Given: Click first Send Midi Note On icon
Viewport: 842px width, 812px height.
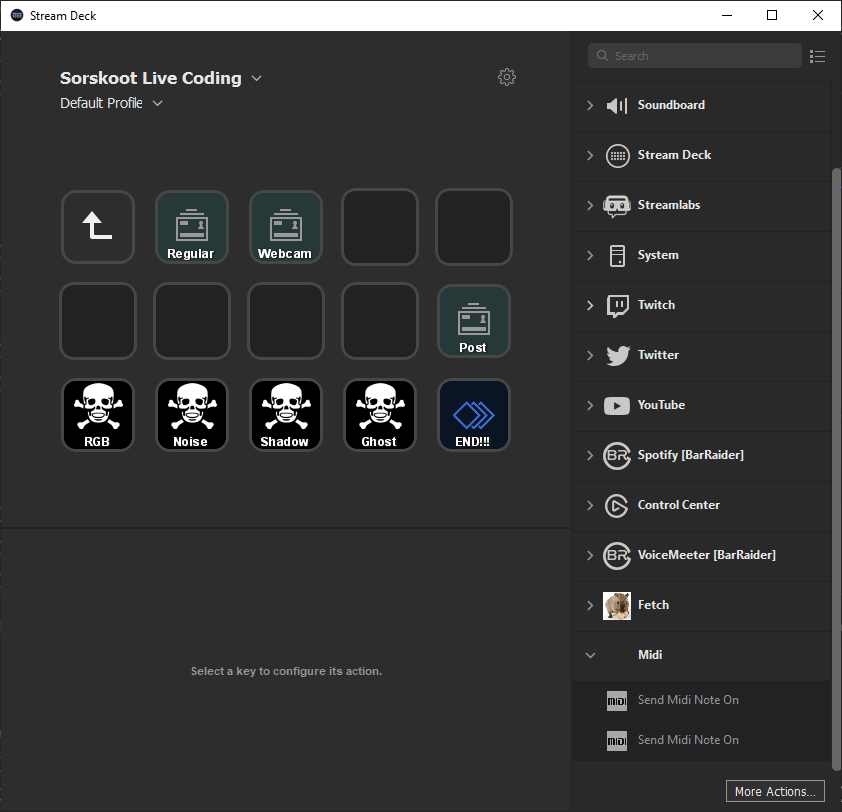Looking at the screenshot, I should [616, 700].
